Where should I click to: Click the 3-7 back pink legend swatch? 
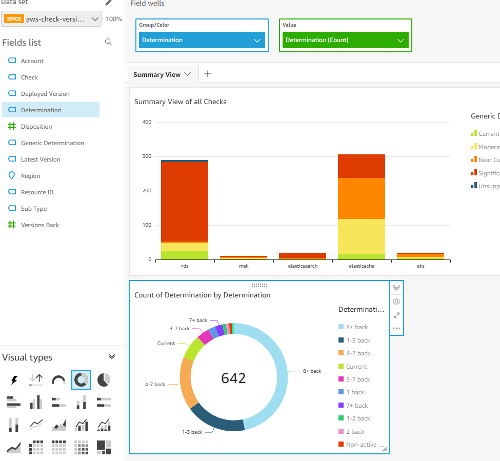[x=341, y=379]
